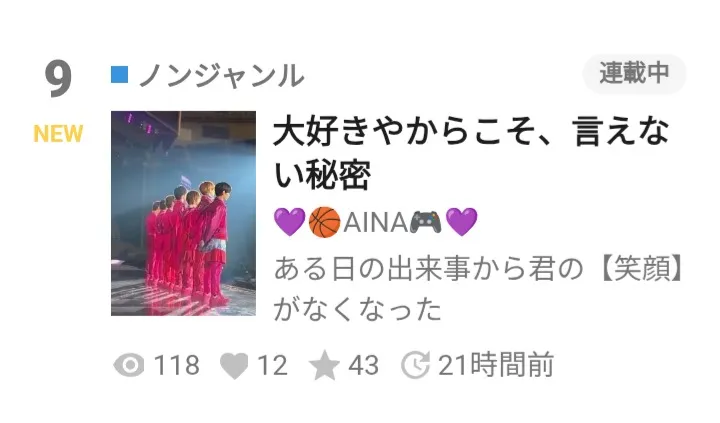Click the yellow NEW label
The height and width of the screenshot is (423, 720).
(58, 134)
